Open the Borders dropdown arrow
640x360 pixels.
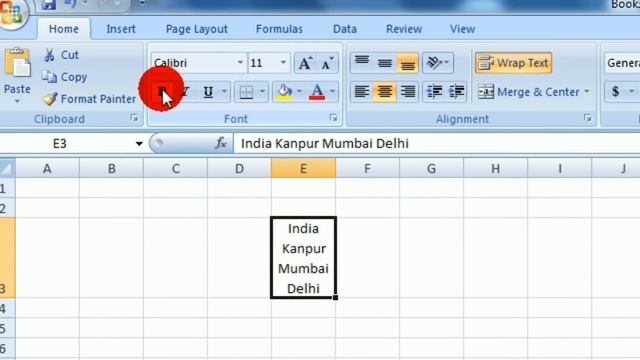click(262, 92)
